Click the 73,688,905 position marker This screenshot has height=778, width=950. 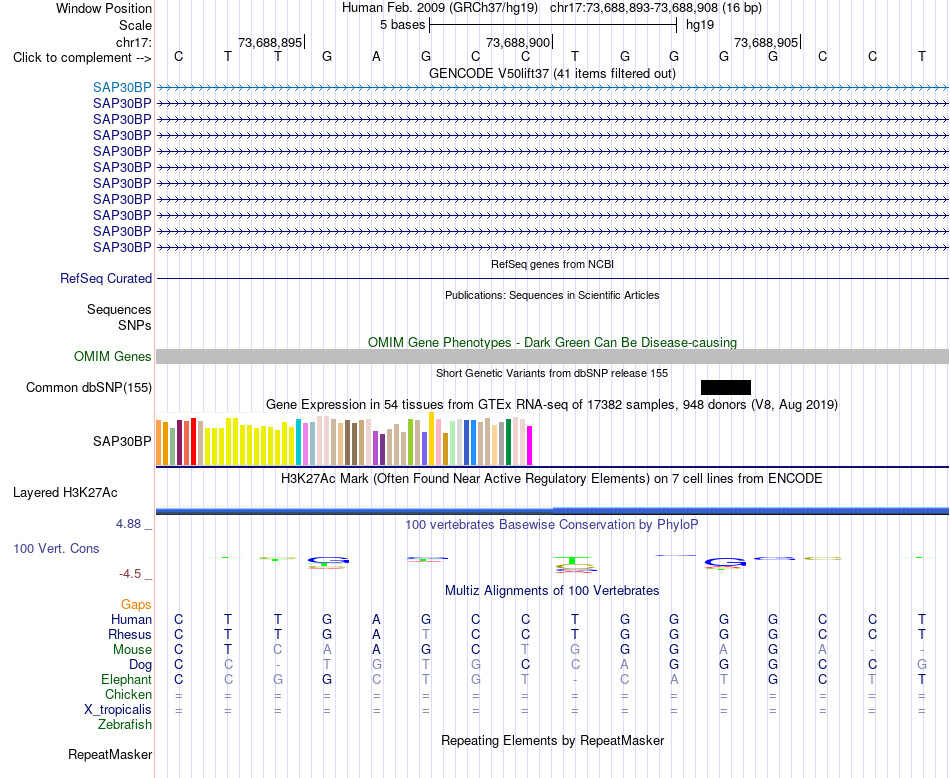point(766,42)
